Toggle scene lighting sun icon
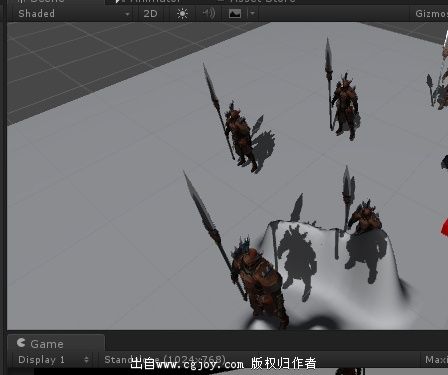The image size is (448, 375). (182, 14)
